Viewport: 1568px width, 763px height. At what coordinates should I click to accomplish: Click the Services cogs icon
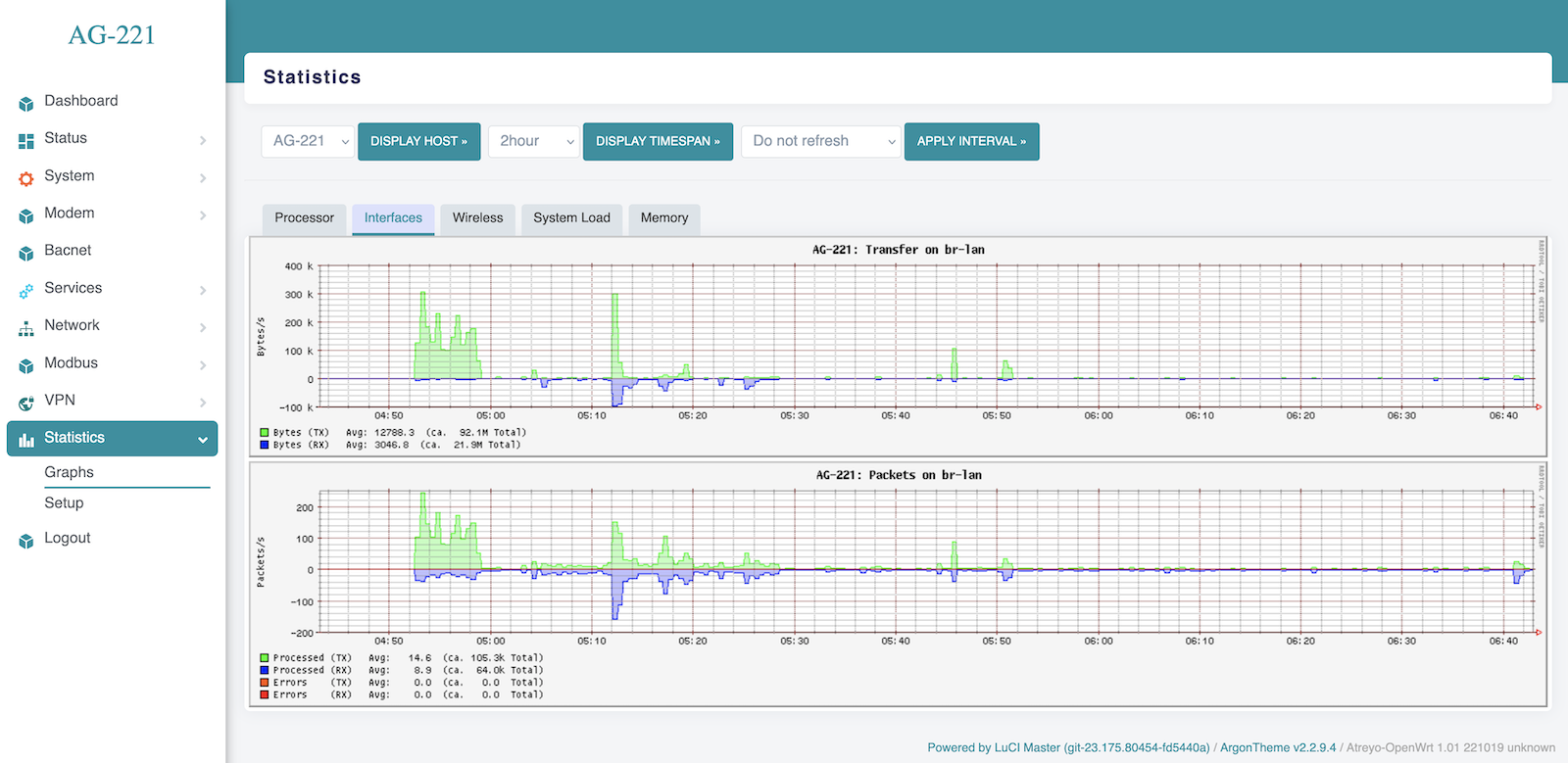(26, 290)
